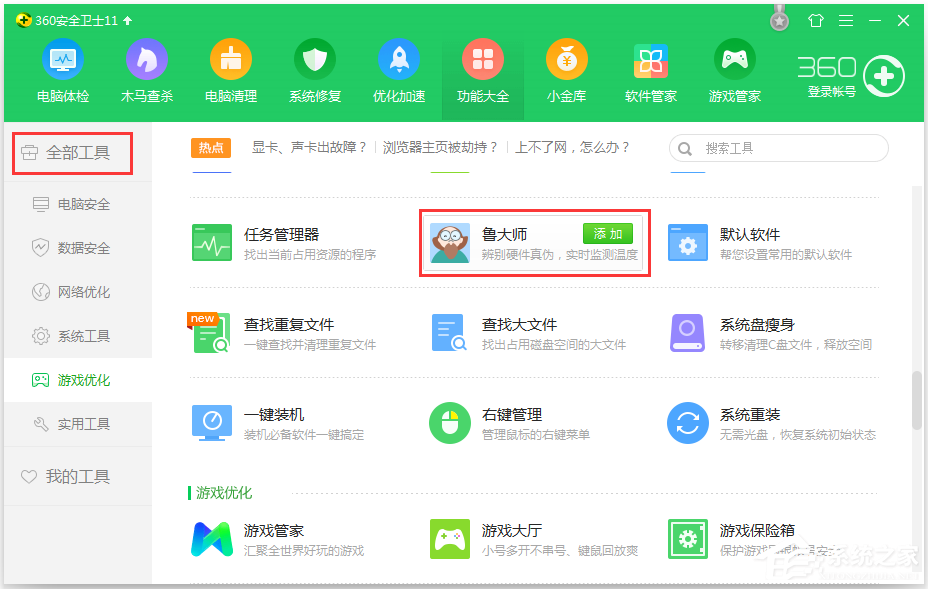Run 电脑体检 full system checkup

pos(62,70)
